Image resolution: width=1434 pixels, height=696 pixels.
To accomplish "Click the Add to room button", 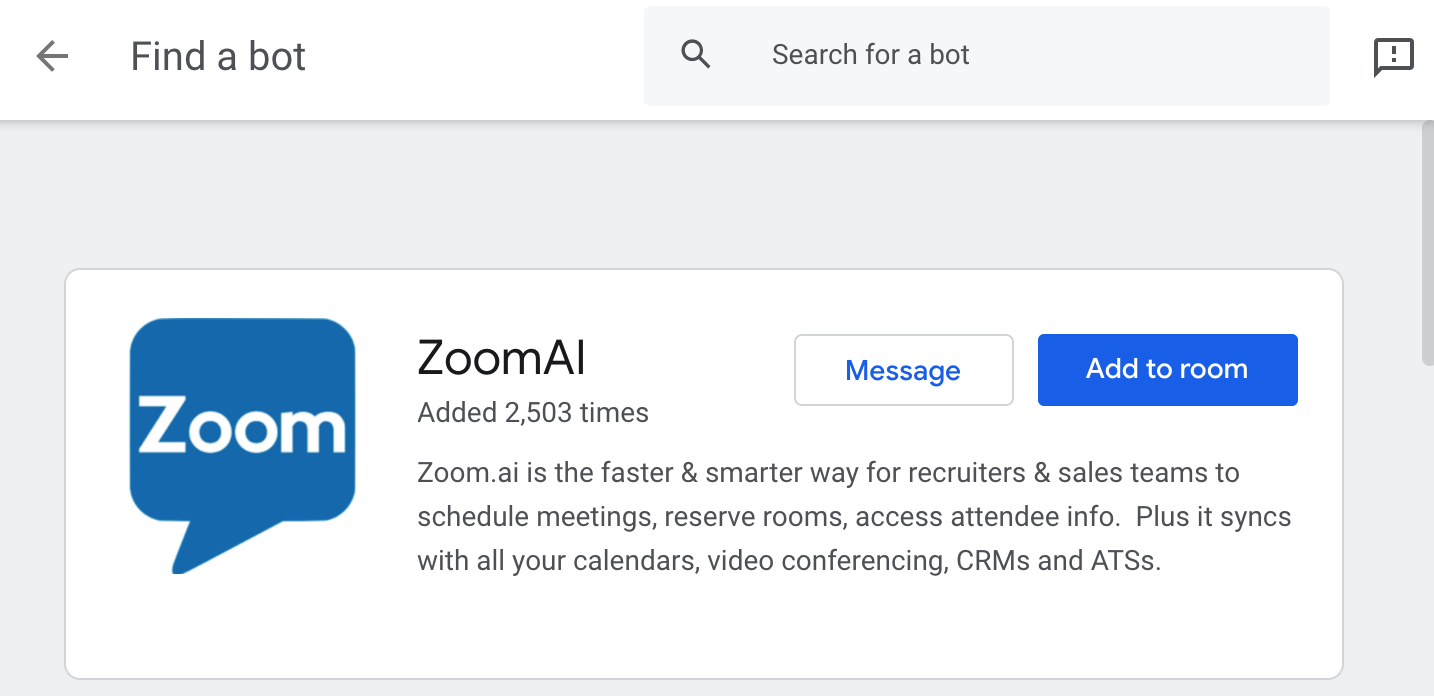I will click(x=1167, y=370).
